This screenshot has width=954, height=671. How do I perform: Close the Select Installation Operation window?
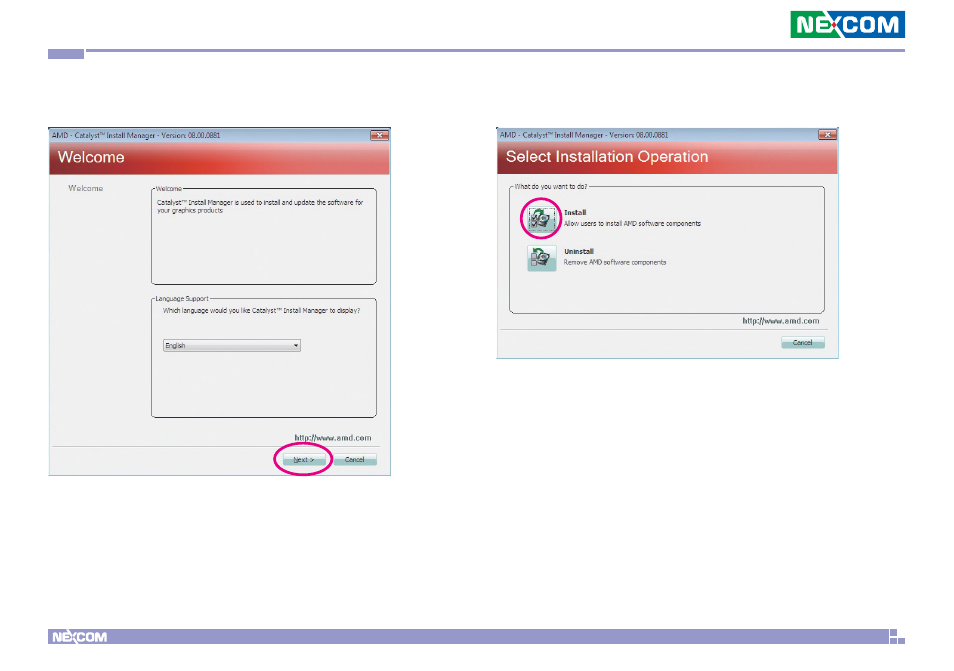coord(827,134)
